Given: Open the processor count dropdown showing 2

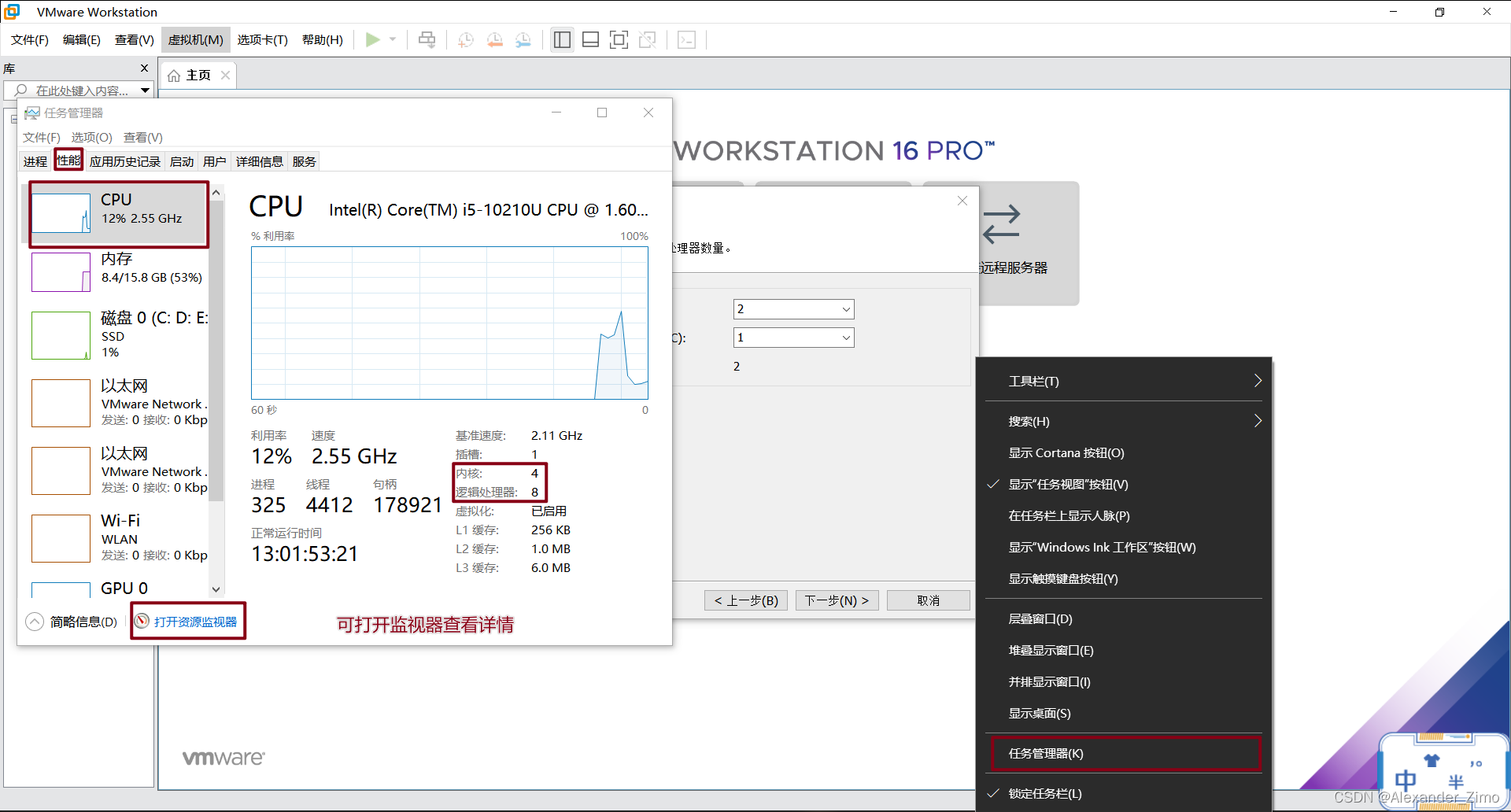Looking at the screenshot, I should pyautogui.click(x=793, y=309).
